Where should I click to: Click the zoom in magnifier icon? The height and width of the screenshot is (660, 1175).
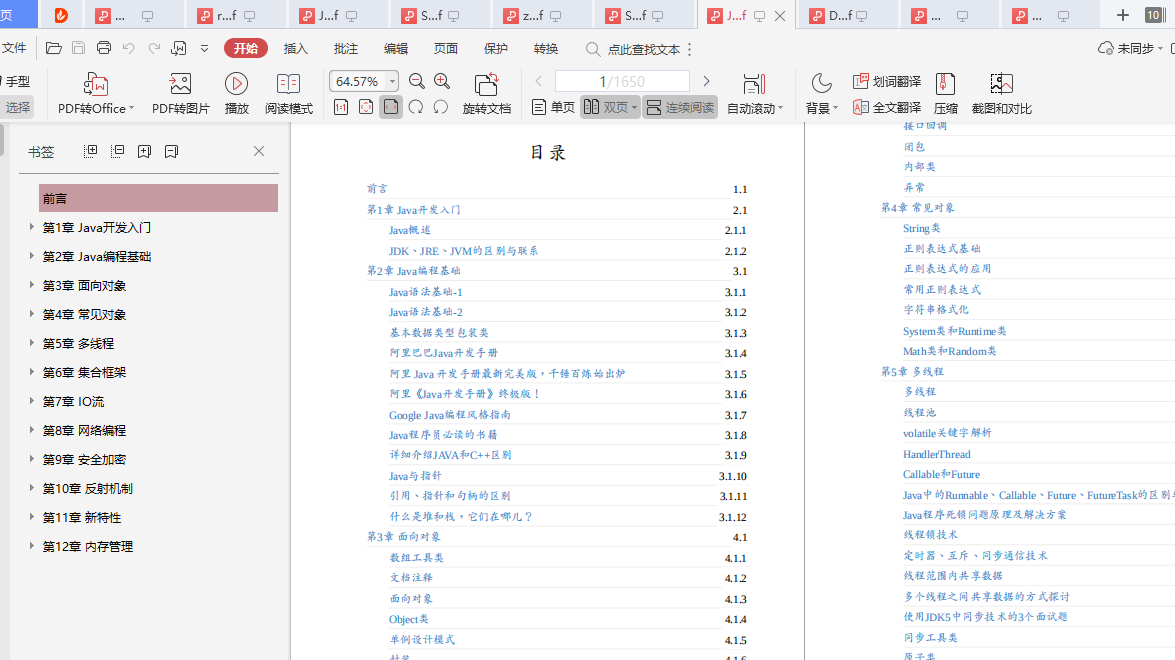[x=442, y=81]
